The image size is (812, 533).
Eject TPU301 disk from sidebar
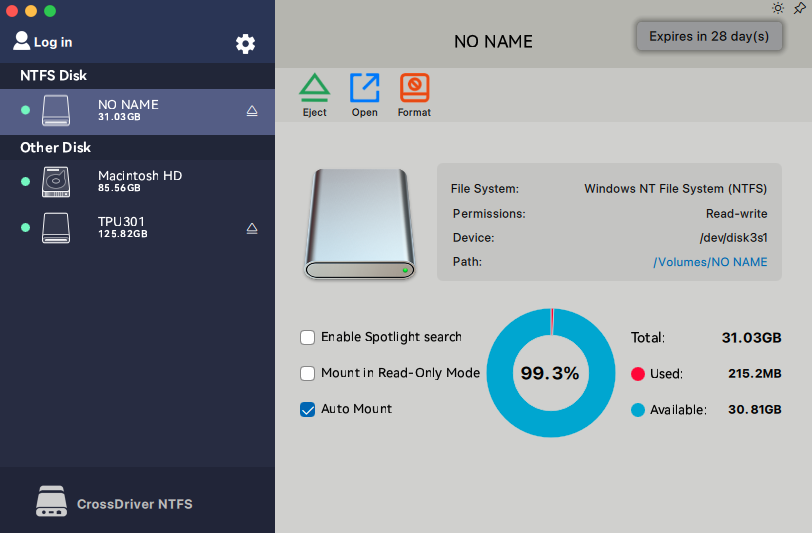[x=252, y=228]
